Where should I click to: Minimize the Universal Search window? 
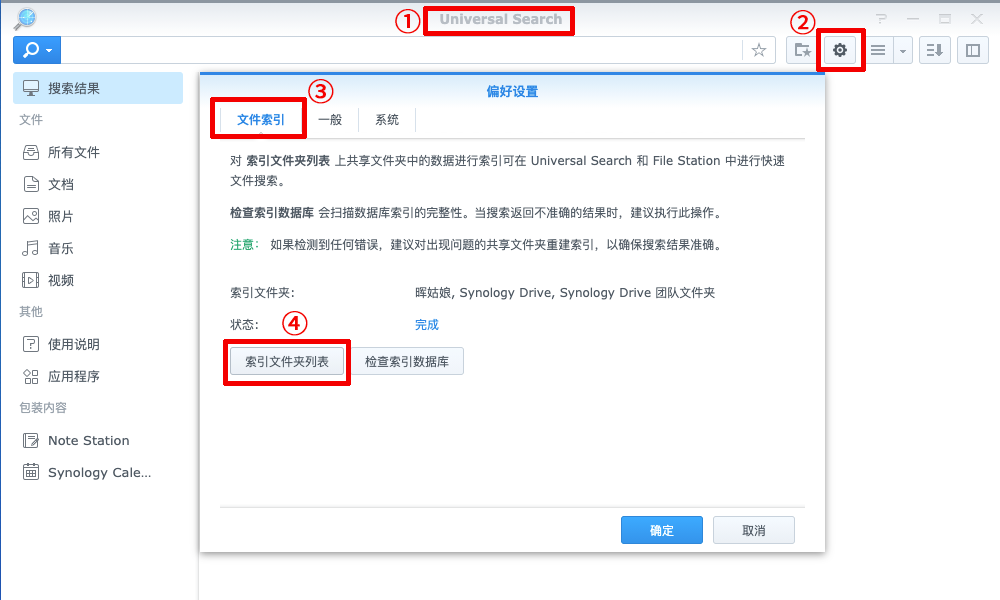point(913,19)
